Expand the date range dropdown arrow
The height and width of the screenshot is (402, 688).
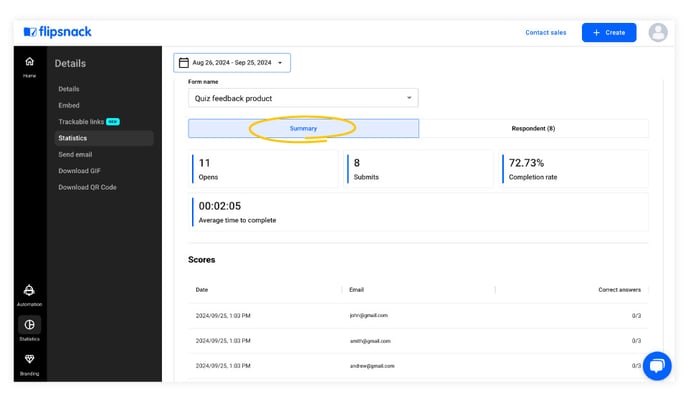click(x=280, y=63)
